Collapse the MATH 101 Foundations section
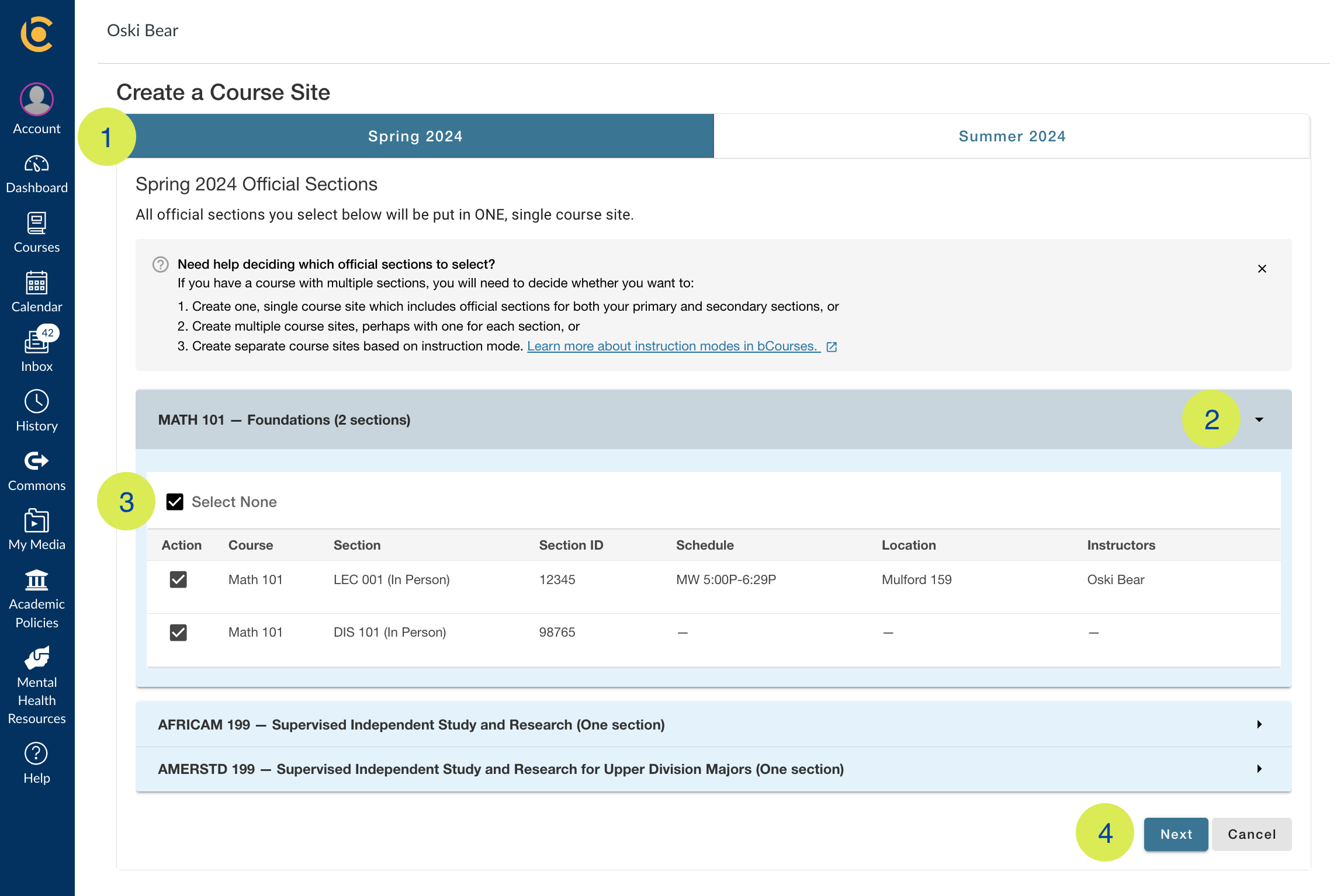Screen dimensions: 1337x896 [1260, 419]
